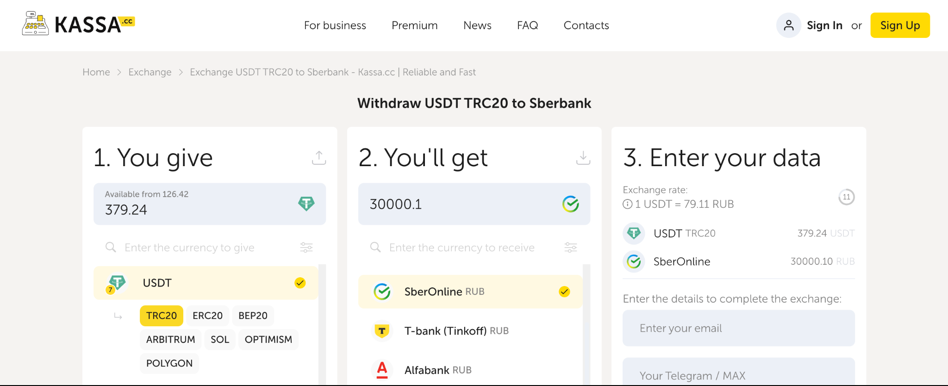Click the SberOnline icon in summary
948x386 pixels.
click(634, 262)
